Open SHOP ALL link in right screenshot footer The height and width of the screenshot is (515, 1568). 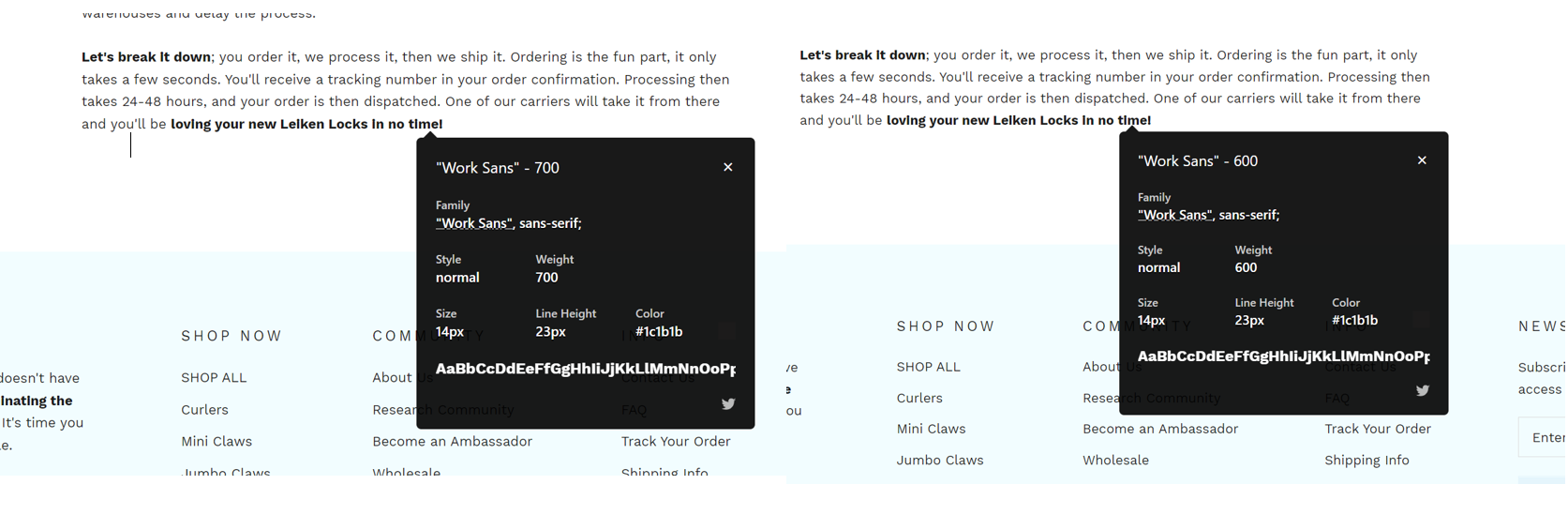click(928, 367)
